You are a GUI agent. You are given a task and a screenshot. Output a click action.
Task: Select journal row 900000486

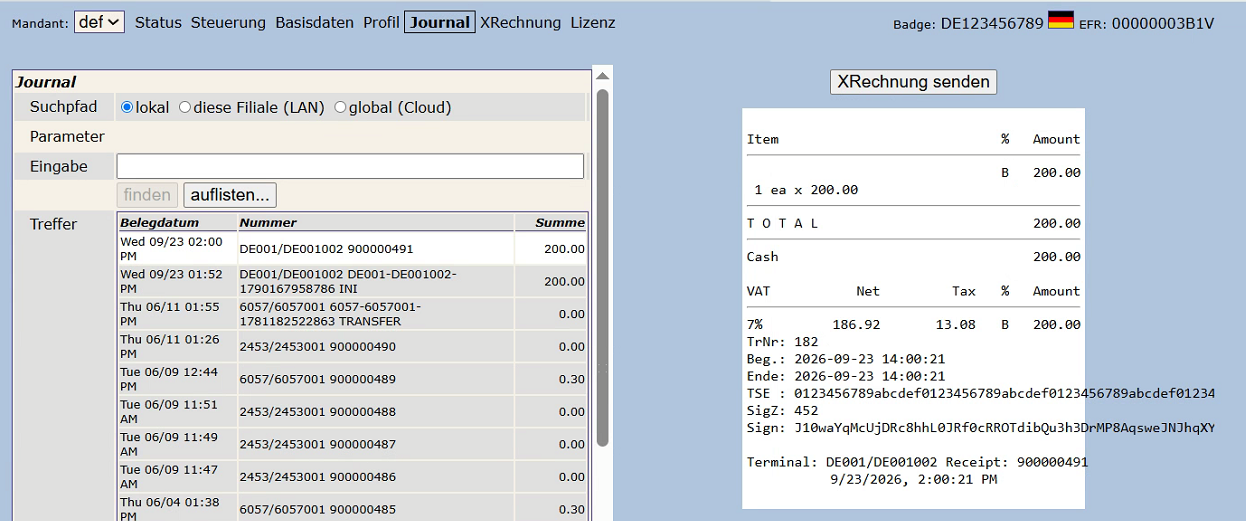353,477
